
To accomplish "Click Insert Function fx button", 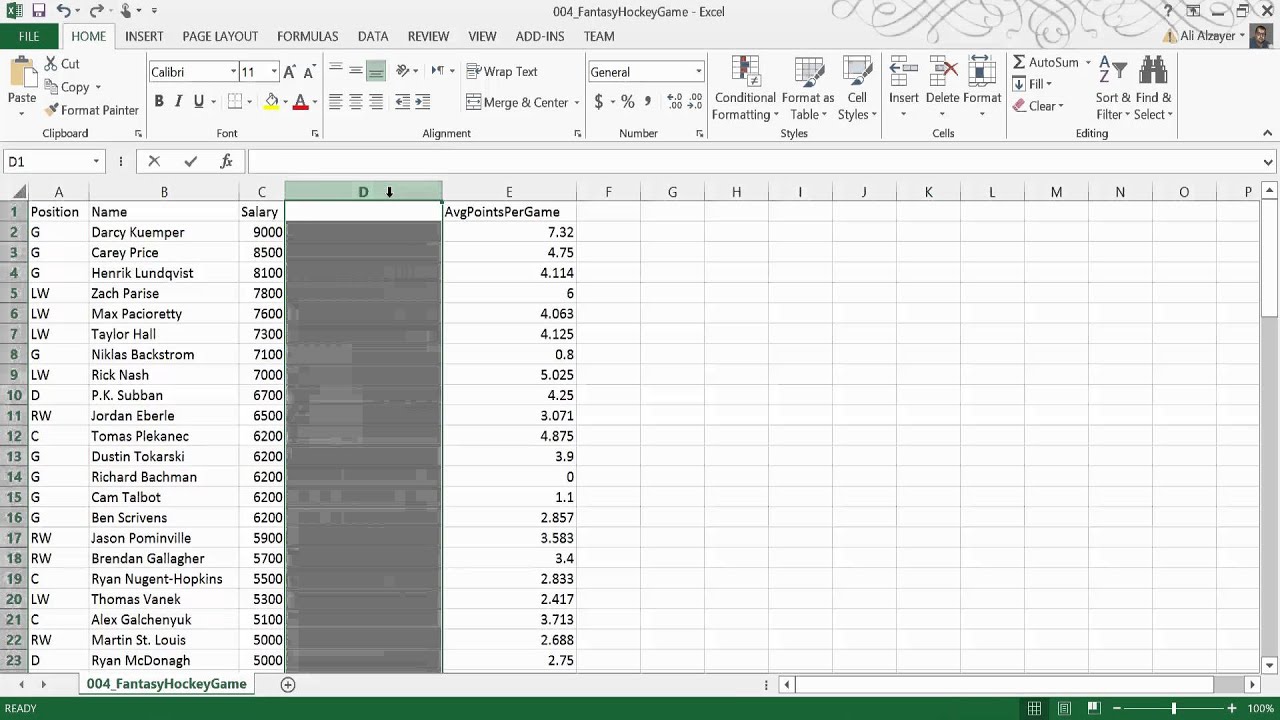I will pyautogui.click(x=226, y=161).
